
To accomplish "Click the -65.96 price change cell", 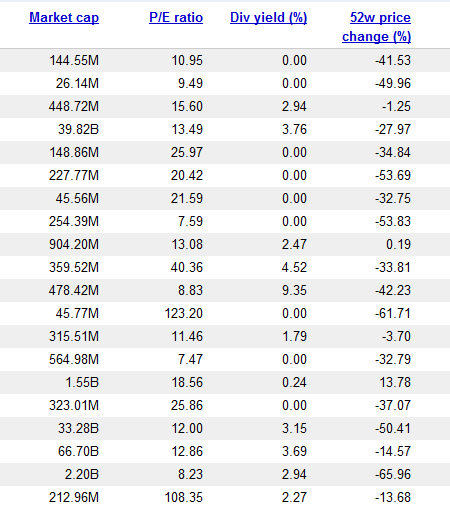I will coord(393,474).
